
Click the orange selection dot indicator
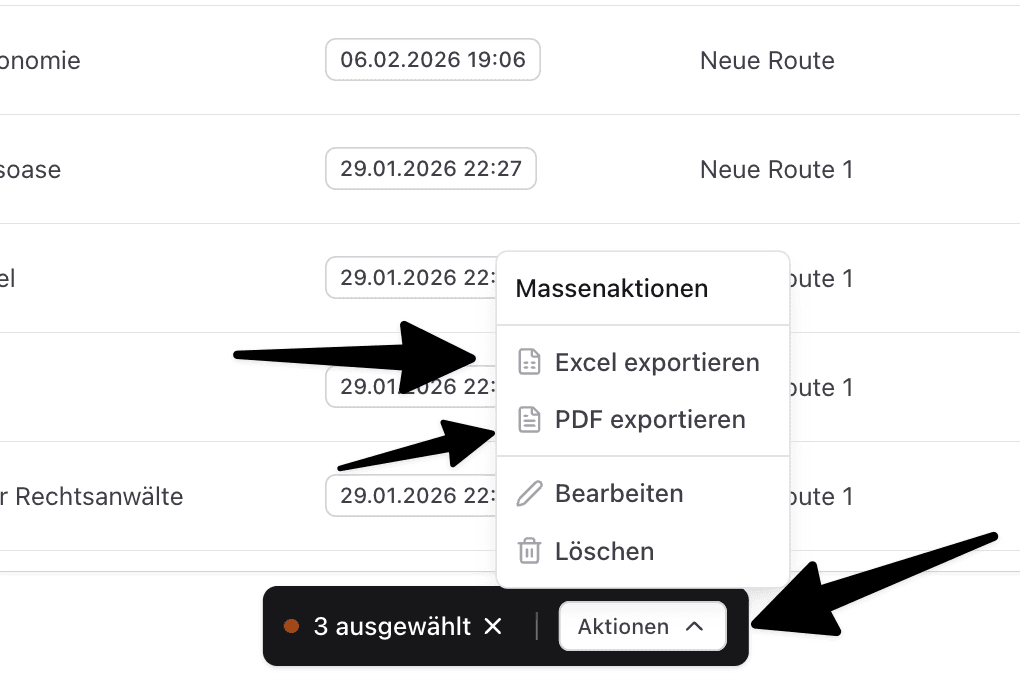pyautogui.click(x=292, y=626)
